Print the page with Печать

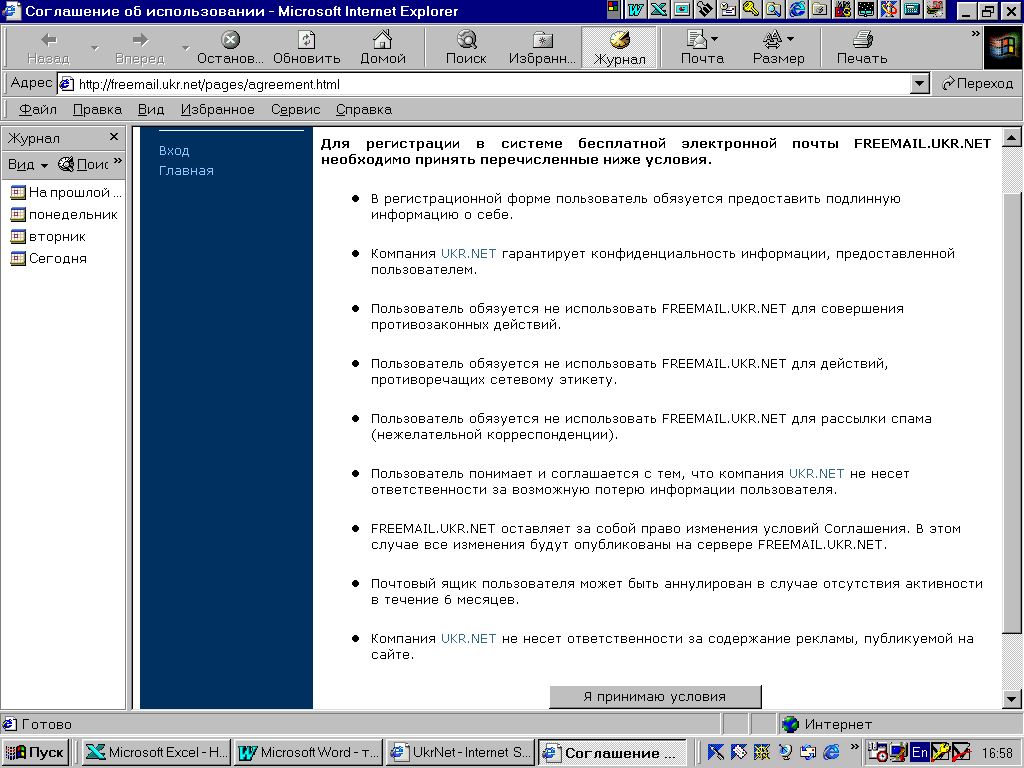(862, 48)
